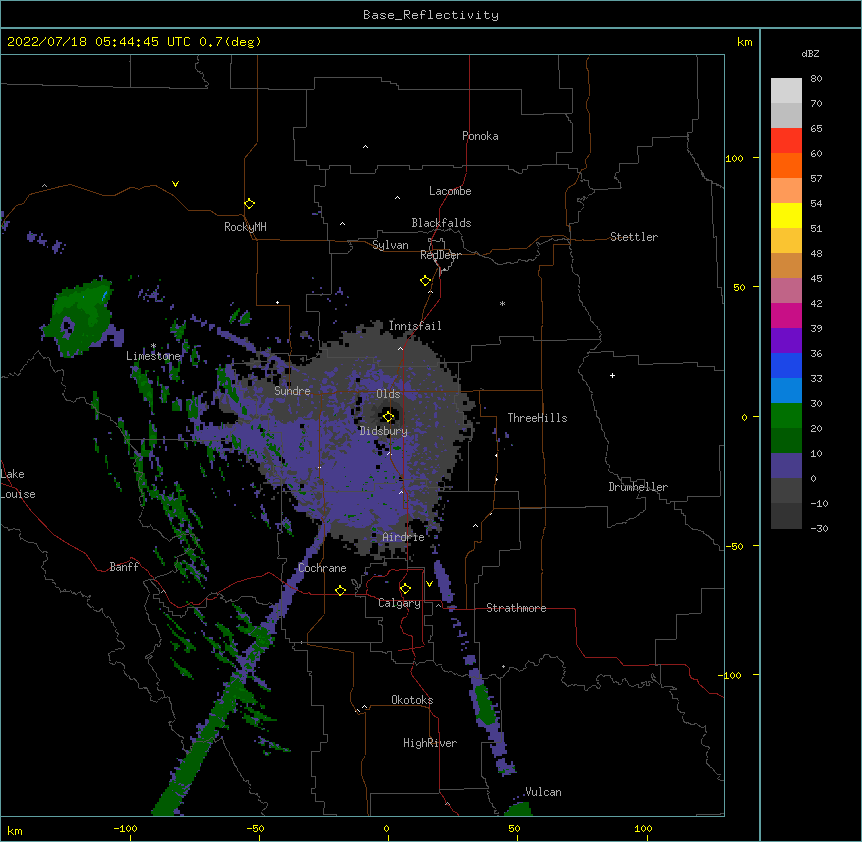Click the green echo cell northwest of Limestone
Viewport: 862px width, 842px height.
pos(80,318)
